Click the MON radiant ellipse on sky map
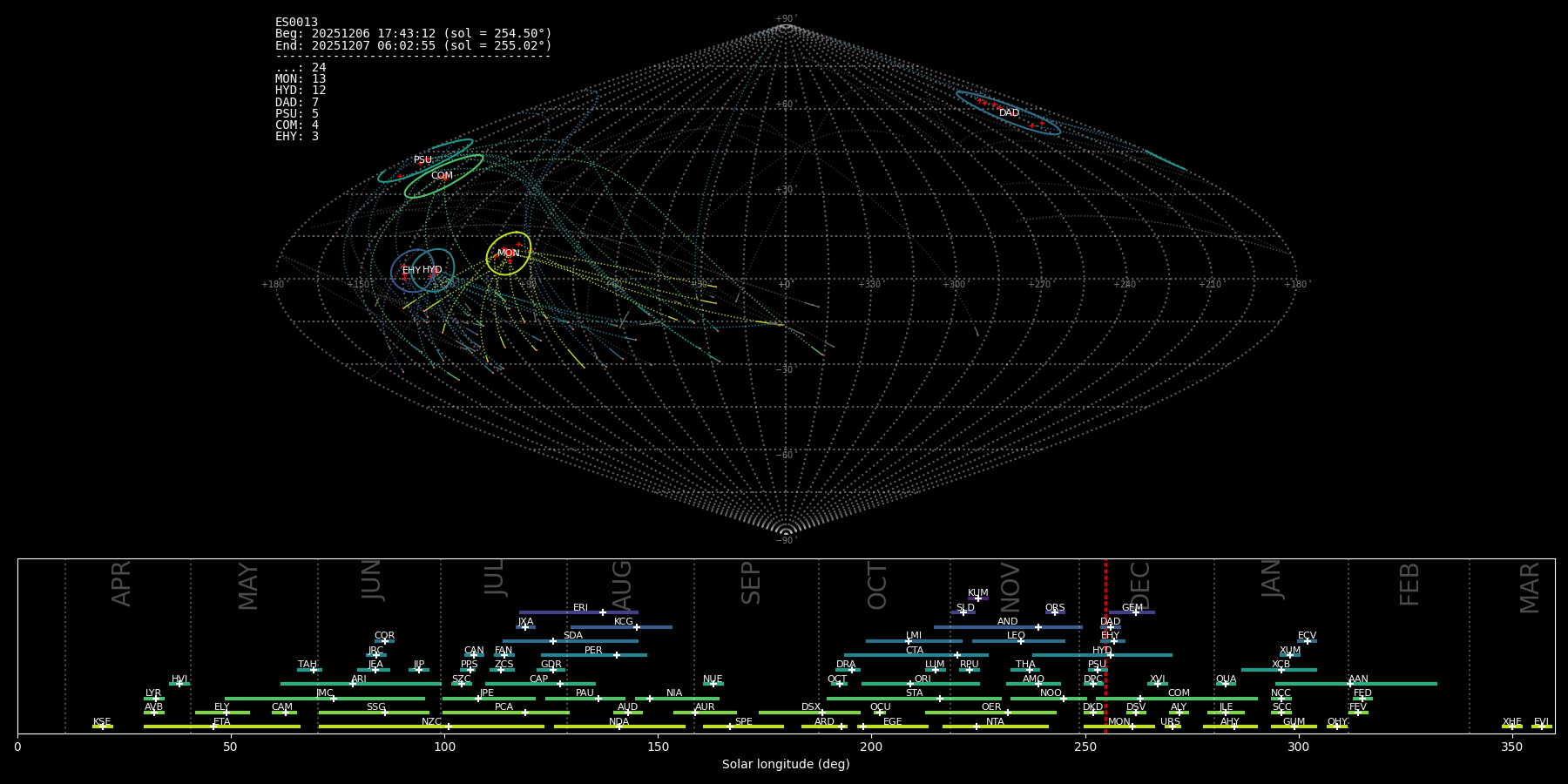Viewport: 1568px width, 784px height. (x=509, y=253)
